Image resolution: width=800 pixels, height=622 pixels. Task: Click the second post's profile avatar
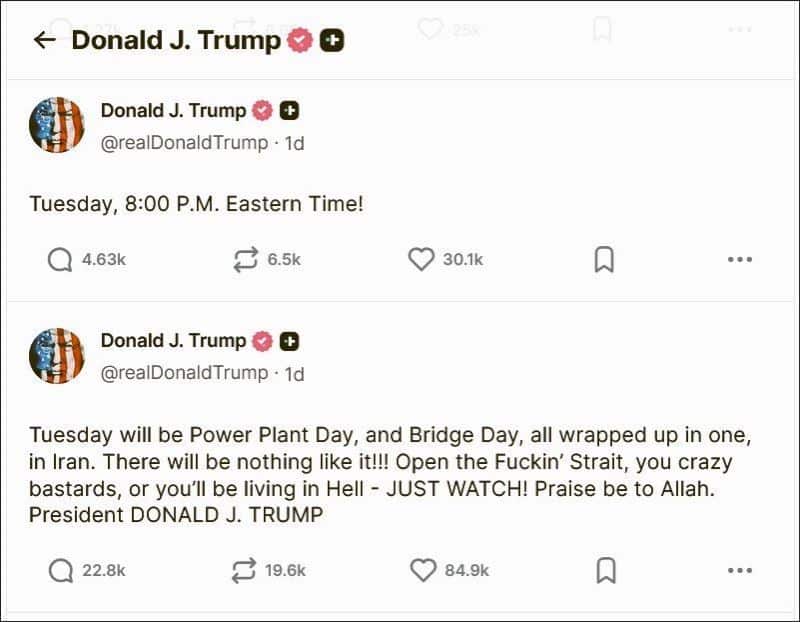tap(57, 356)
